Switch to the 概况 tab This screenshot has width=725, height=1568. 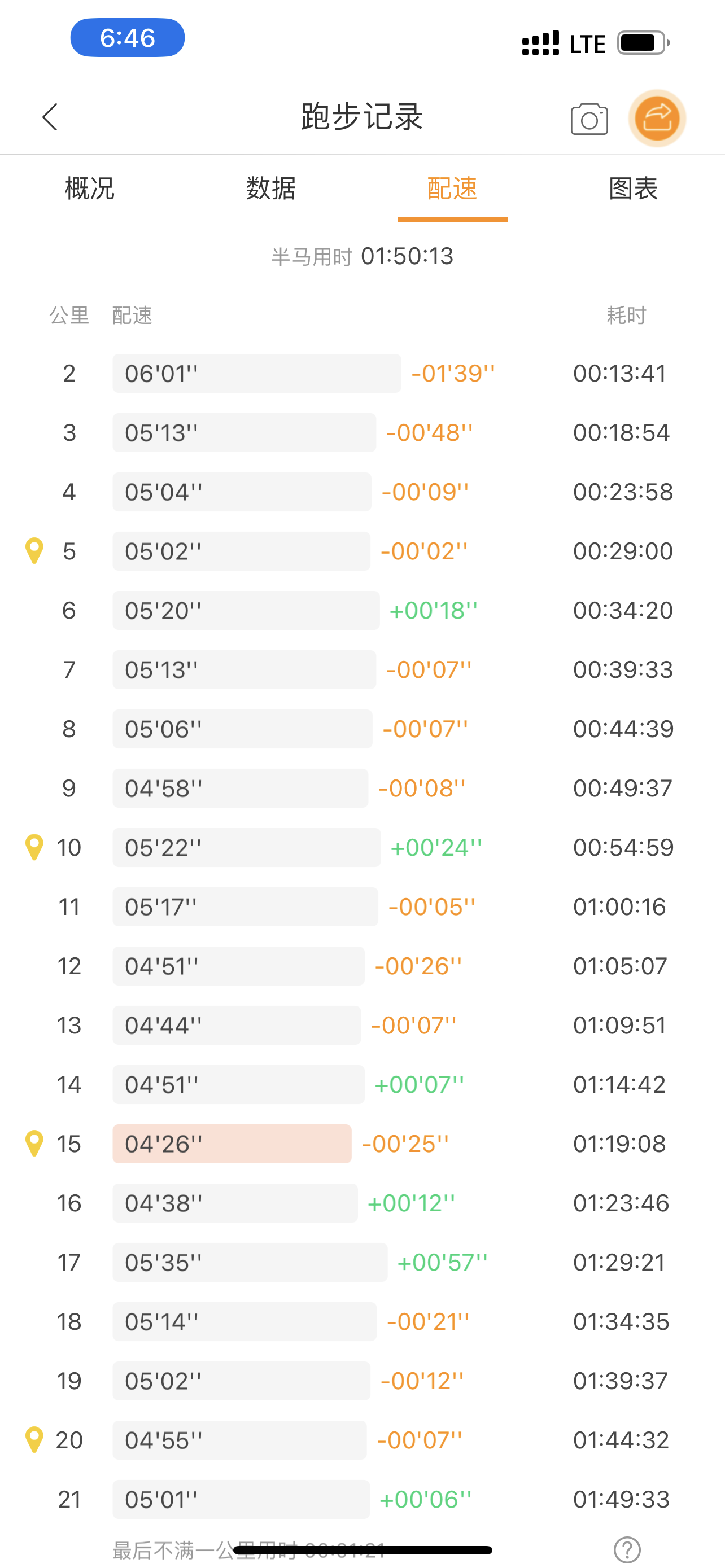coord(90,189)
